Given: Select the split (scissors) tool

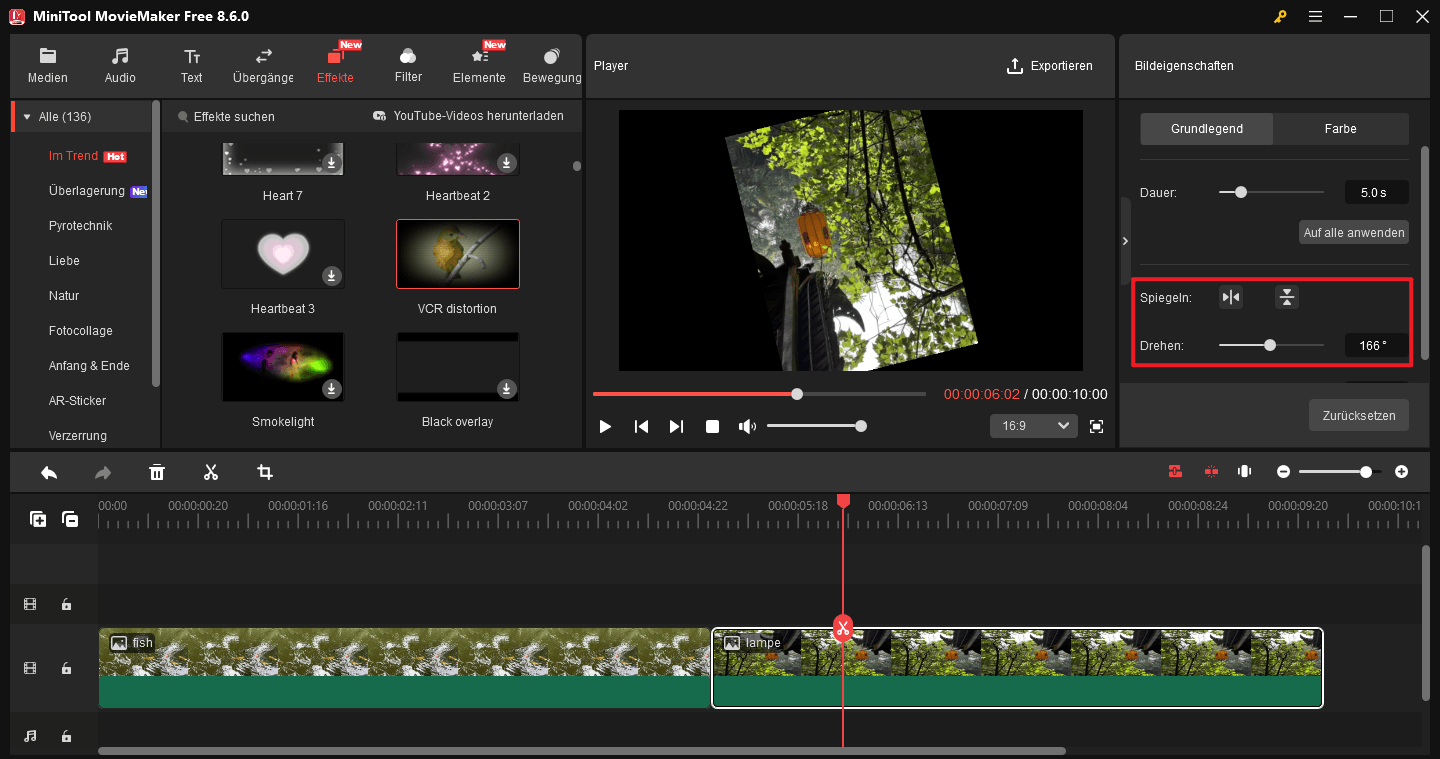Looking at the screenshot, I should (210, 471).
